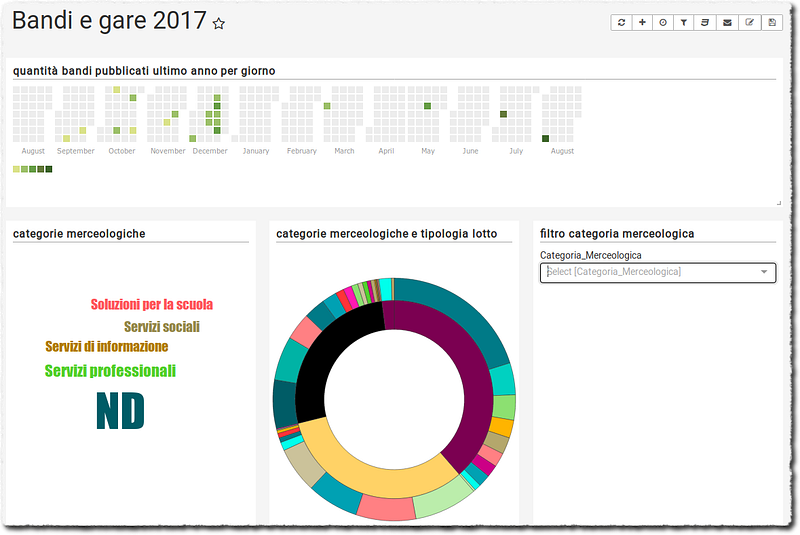Click the darkest heatmap day in last August
The image size is (800, 535).
click(x=545, y=139)
